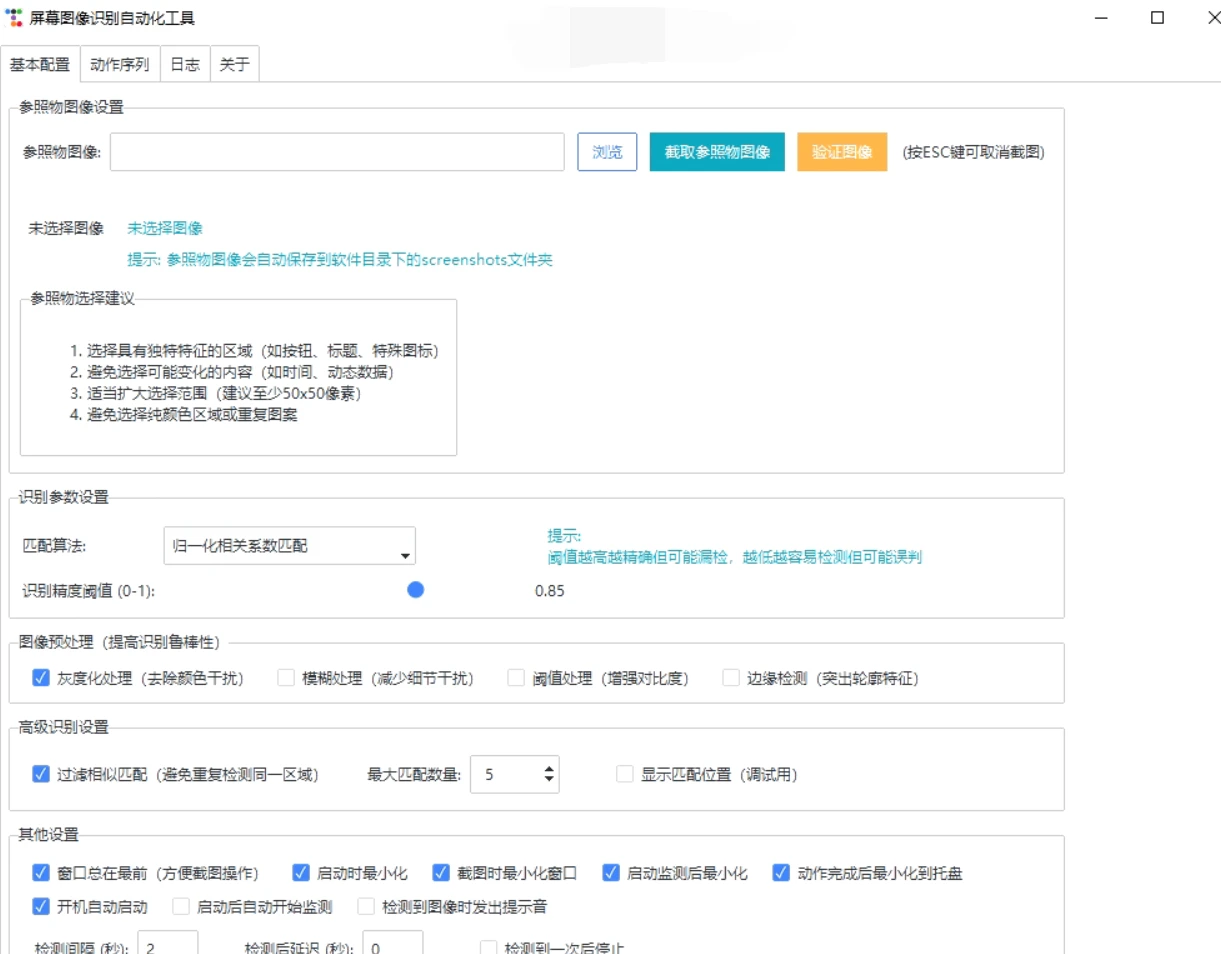Click the 参照物图像 path input field

point(337,152)
